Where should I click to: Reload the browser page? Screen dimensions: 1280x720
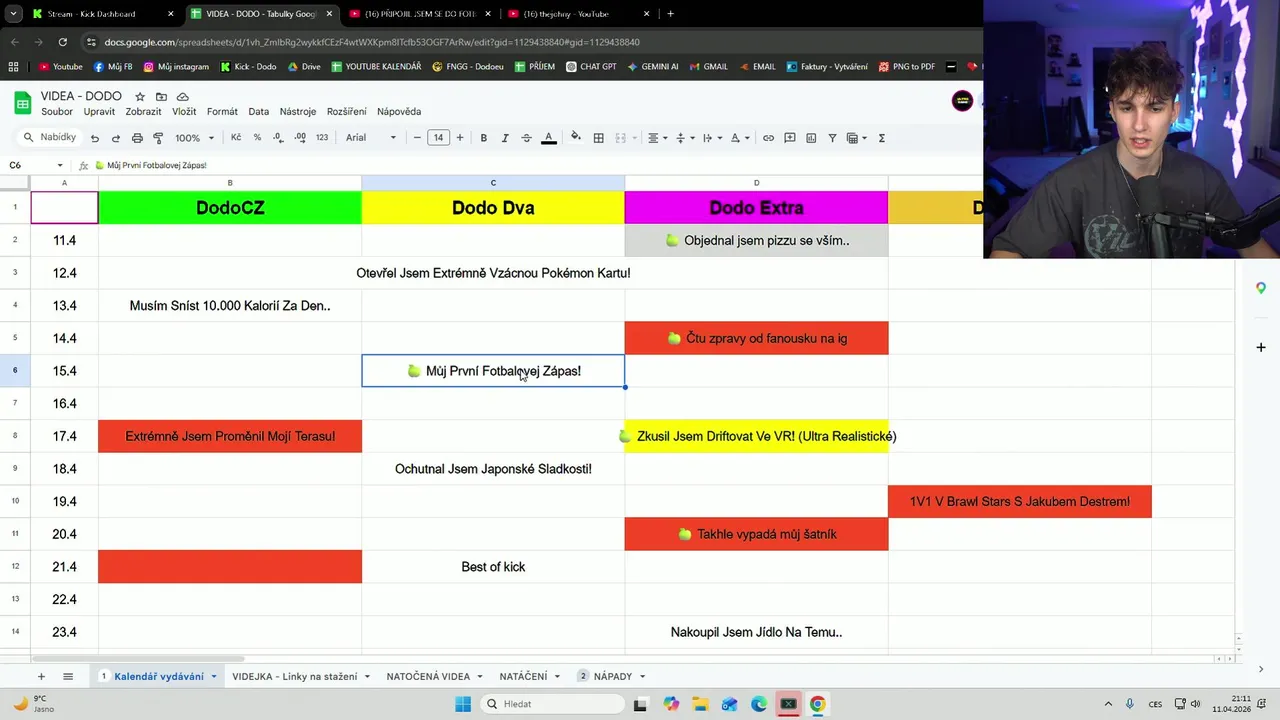coord(63,42)
